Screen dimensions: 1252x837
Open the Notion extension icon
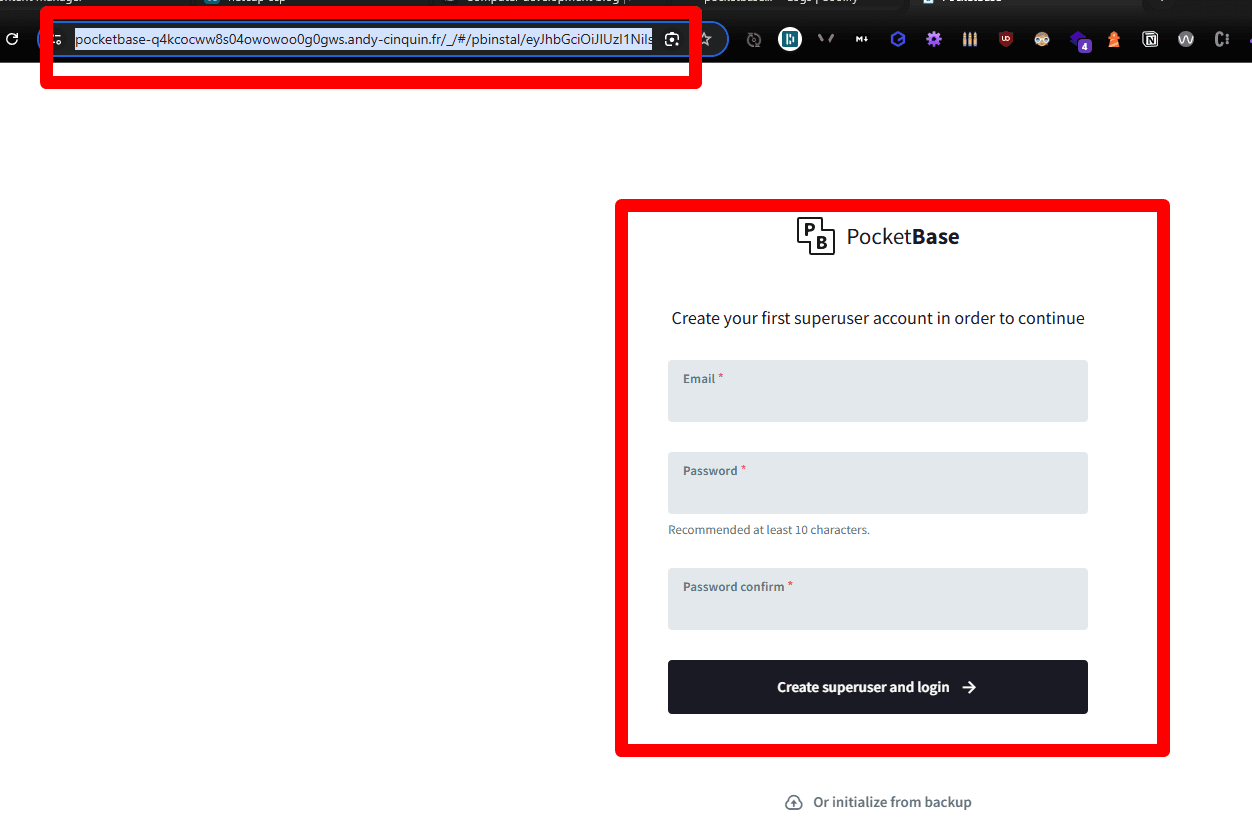[x=1150, y=40]
